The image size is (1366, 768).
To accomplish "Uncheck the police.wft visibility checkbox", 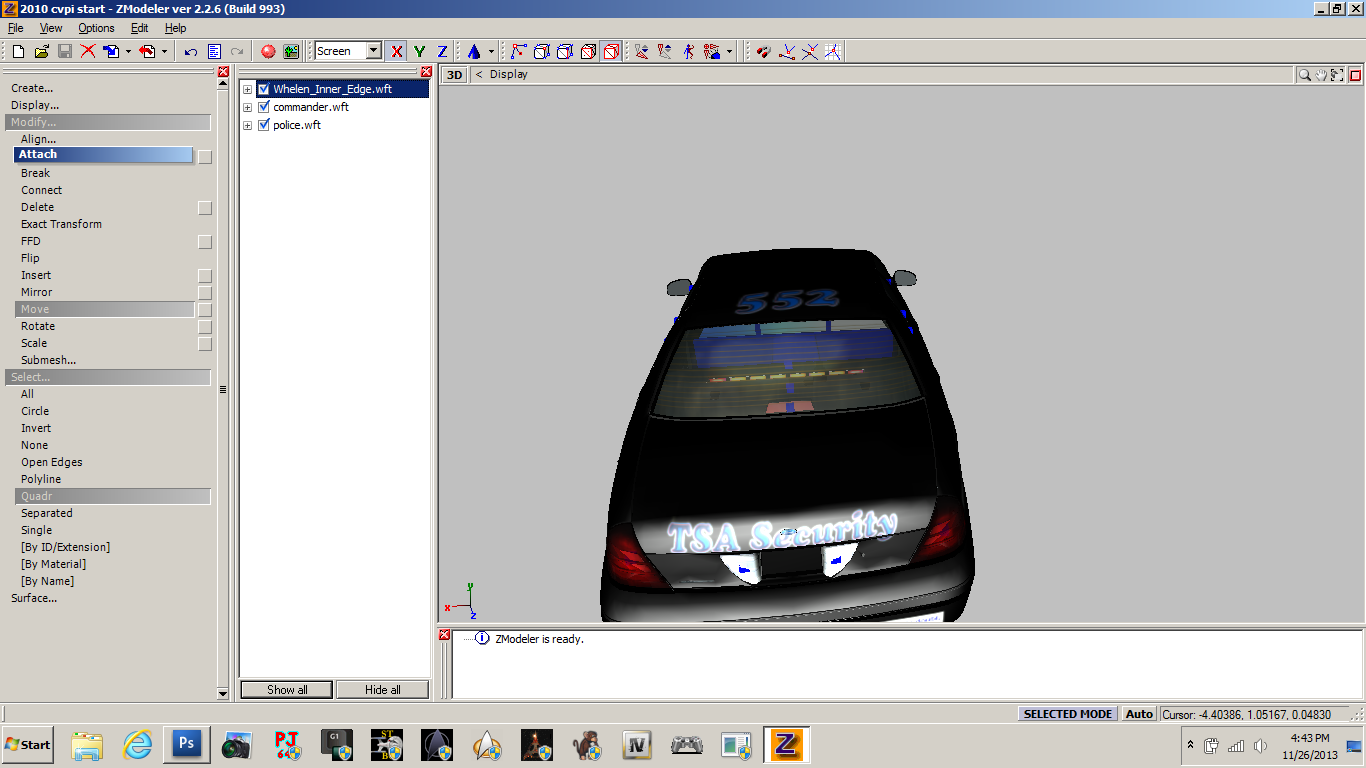I will [x=264, y=125].
